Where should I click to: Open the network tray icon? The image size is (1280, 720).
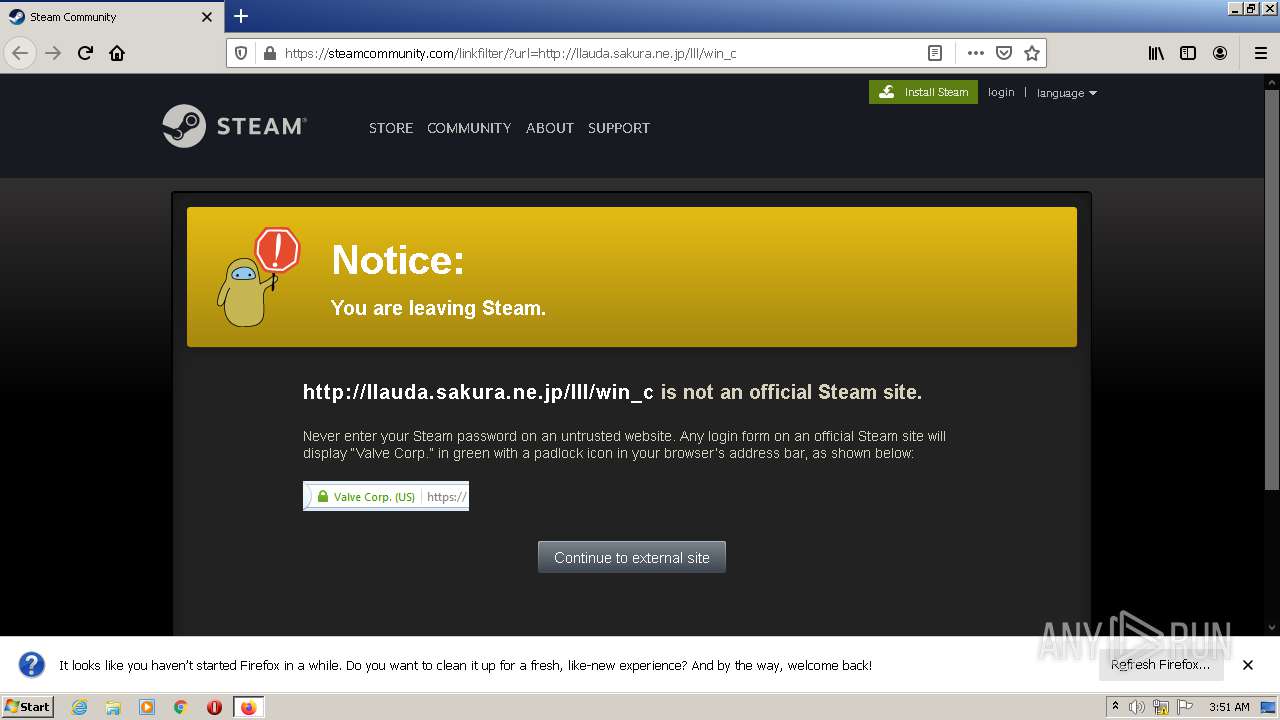(1161, 707)
